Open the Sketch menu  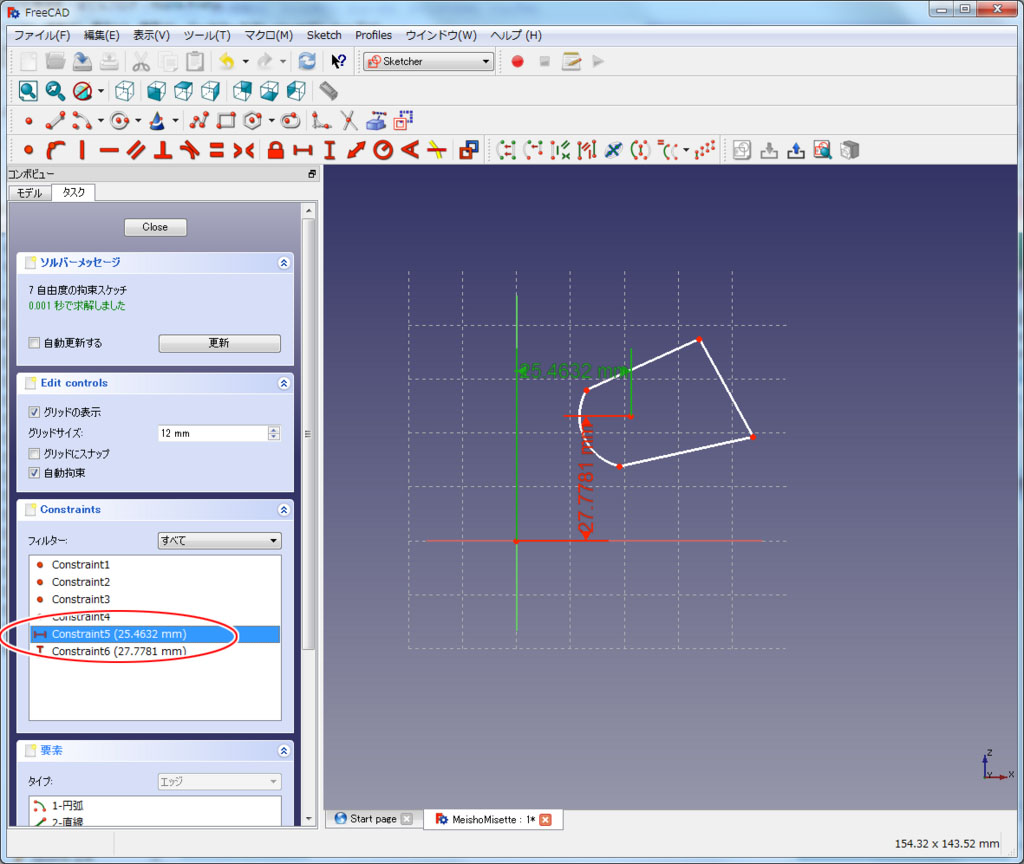click(324, 35)
